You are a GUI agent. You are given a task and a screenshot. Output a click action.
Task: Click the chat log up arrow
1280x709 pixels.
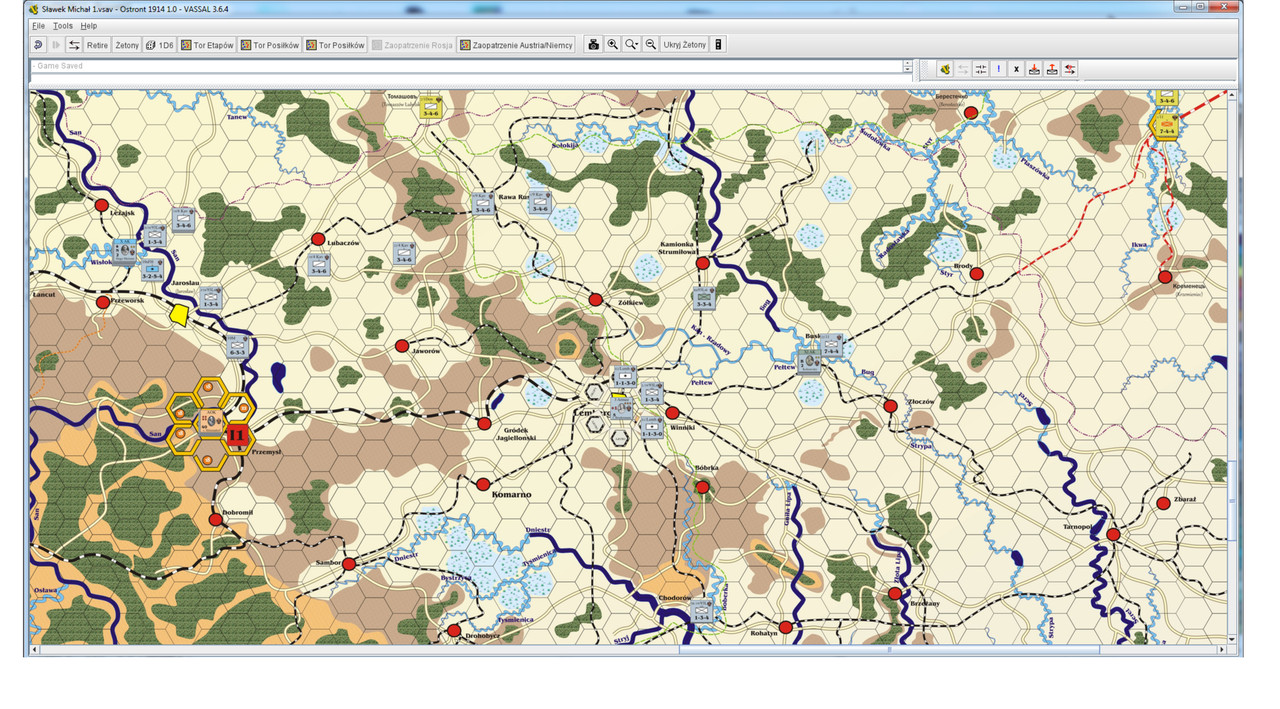[907, 63]
